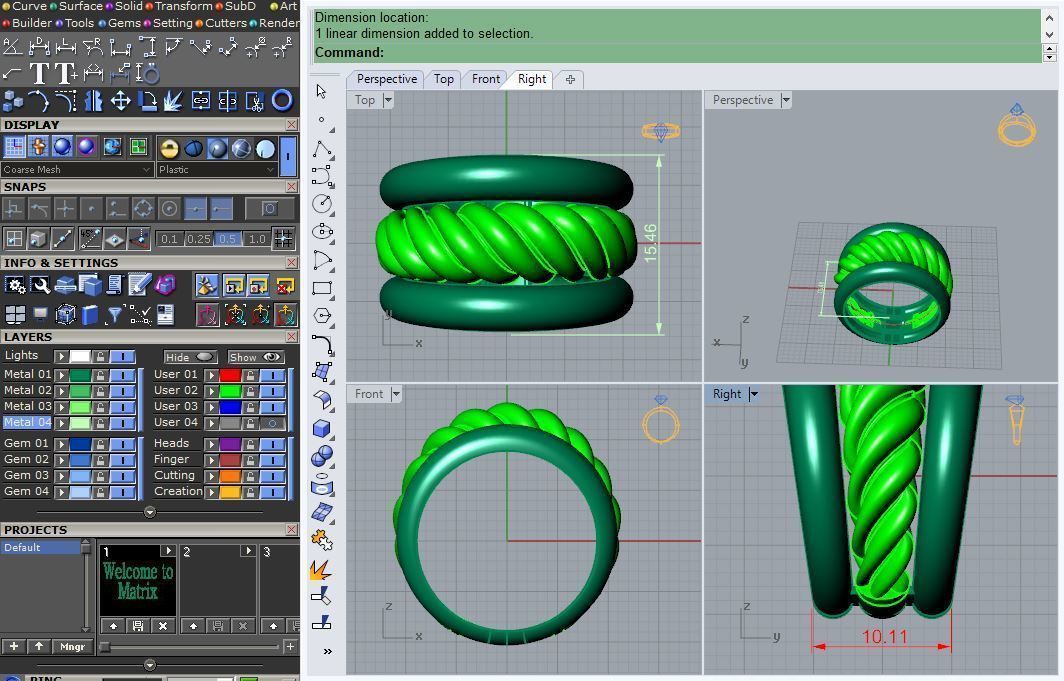Open the Plastic material dropdown
The image size is (1064, 681).
[x=216, y=170]
